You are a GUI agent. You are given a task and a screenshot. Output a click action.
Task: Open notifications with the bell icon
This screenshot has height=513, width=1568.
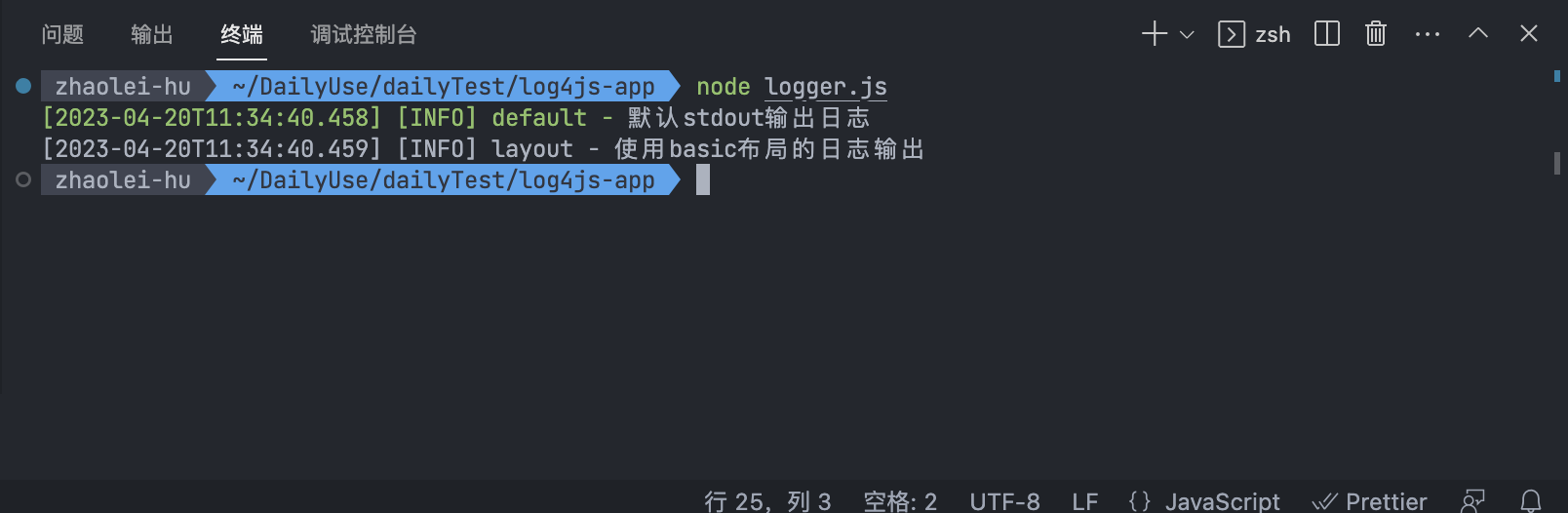pyautogui.click(x=1531, y=501)
